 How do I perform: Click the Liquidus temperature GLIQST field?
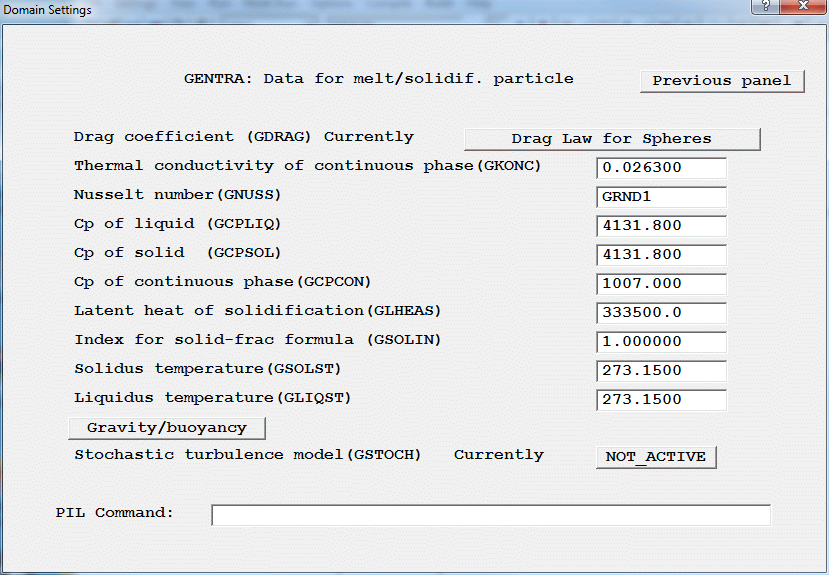coord(661,400)
